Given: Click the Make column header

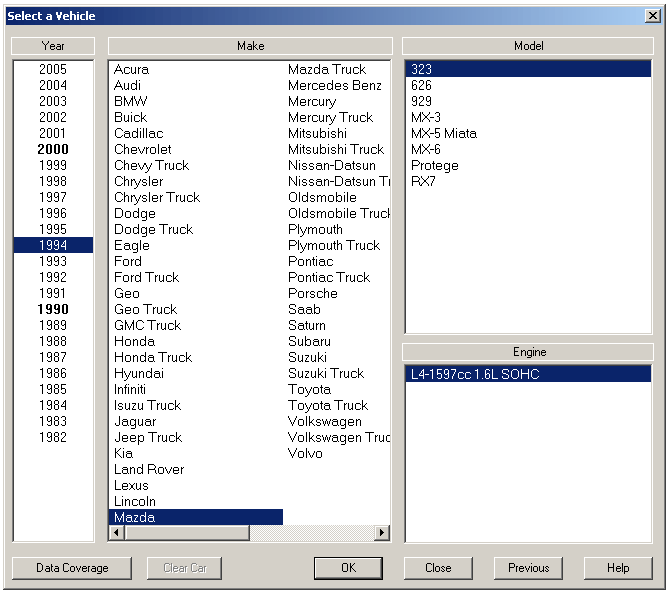Looking at the screenshot, I should [x=250, y=46].
